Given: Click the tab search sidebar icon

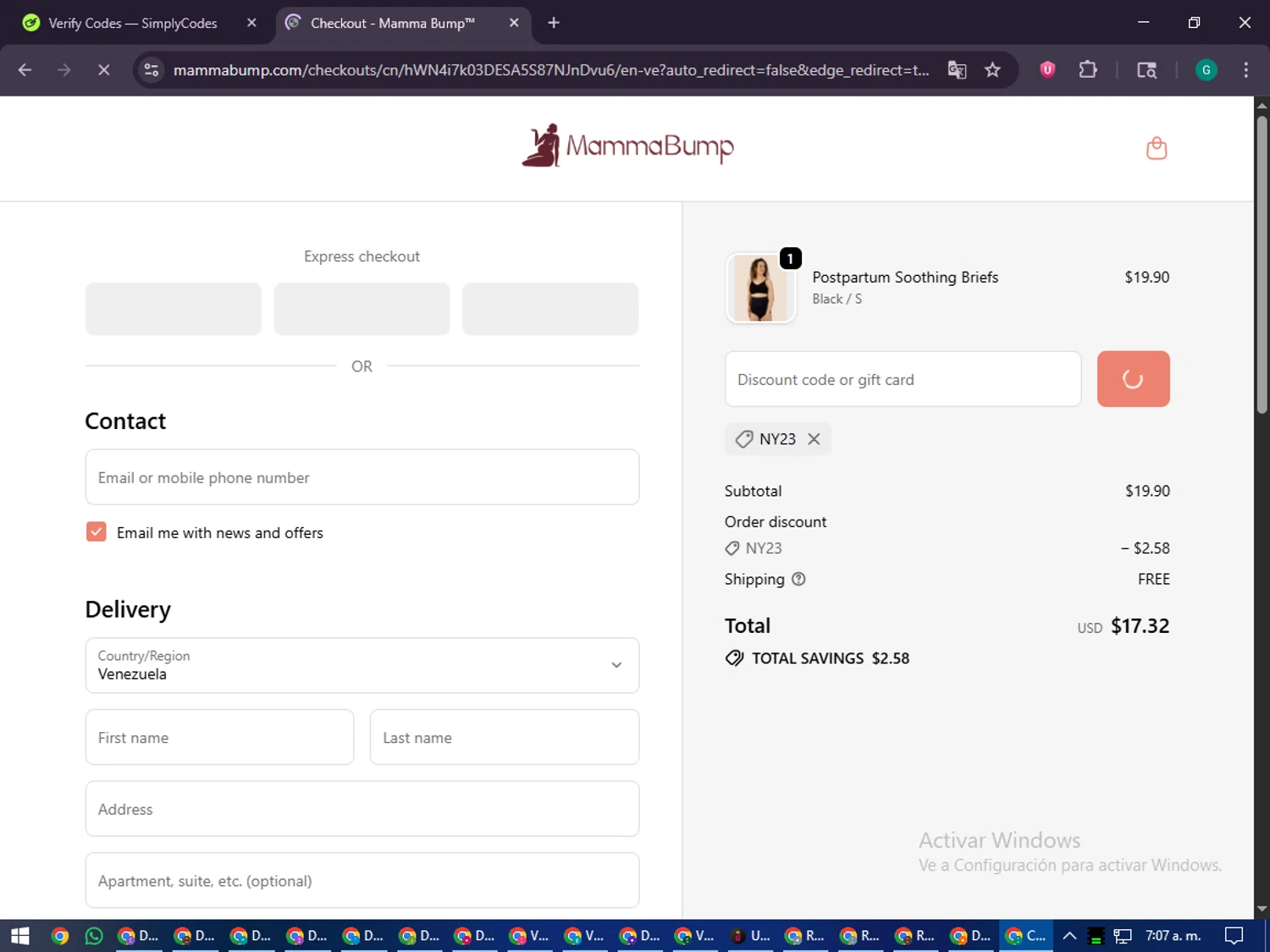Looking at the screenshot, I should (1146, 70).
